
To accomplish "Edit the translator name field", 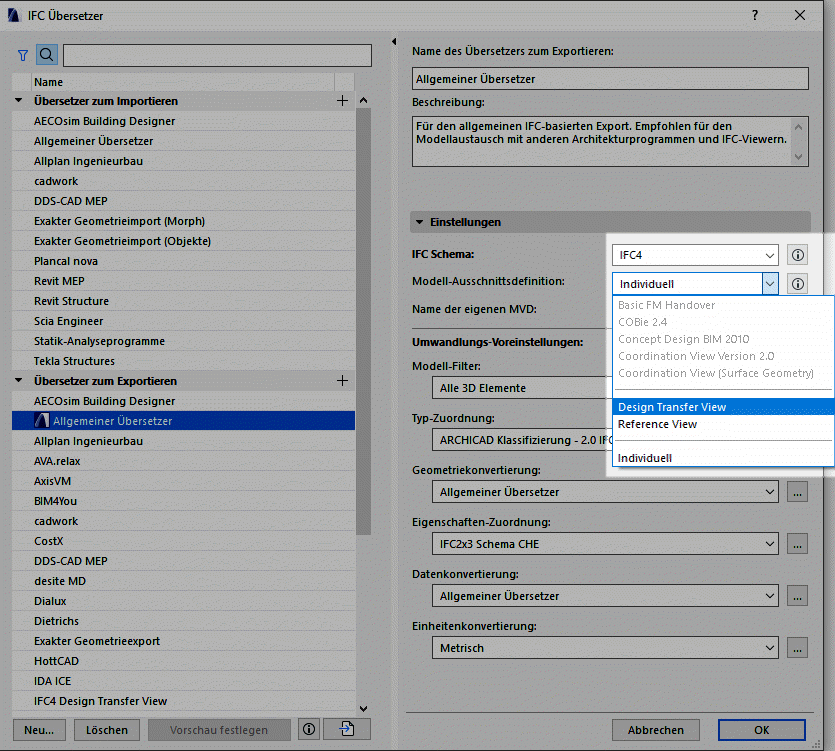I will tap(610, 79).
